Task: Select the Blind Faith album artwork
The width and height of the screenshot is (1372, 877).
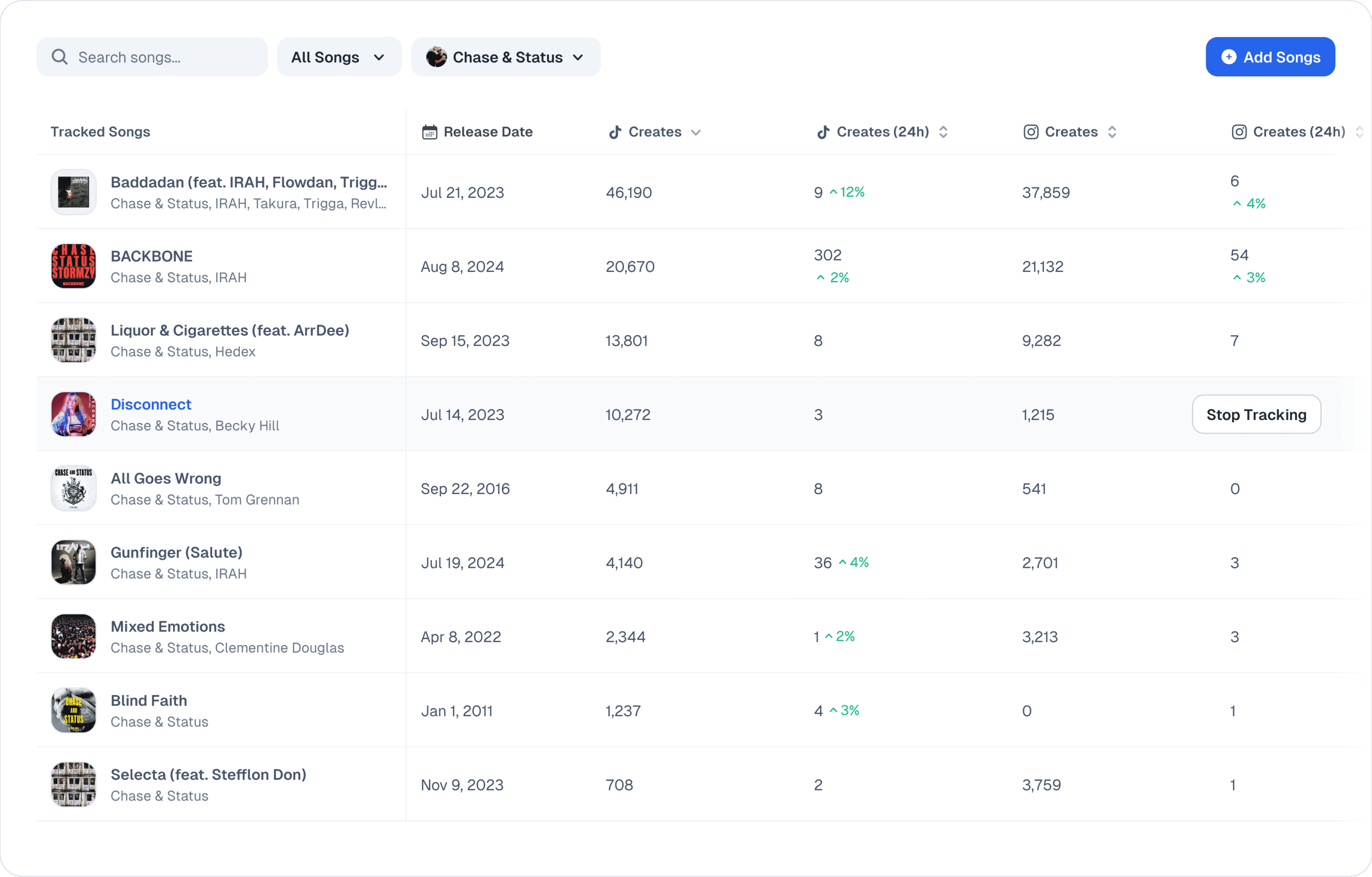Action: point(73,710)
